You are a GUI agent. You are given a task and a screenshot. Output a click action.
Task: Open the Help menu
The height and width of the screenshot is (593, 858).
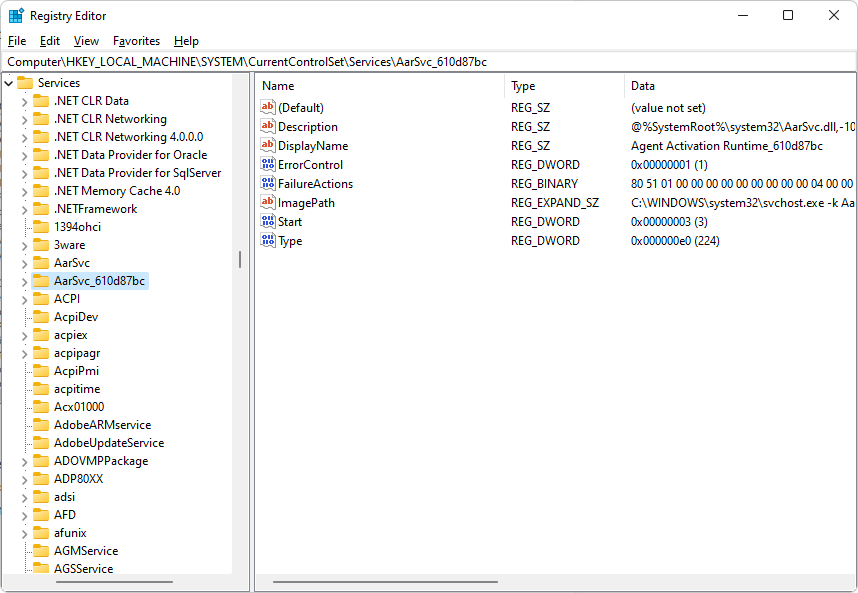point(186,41)
